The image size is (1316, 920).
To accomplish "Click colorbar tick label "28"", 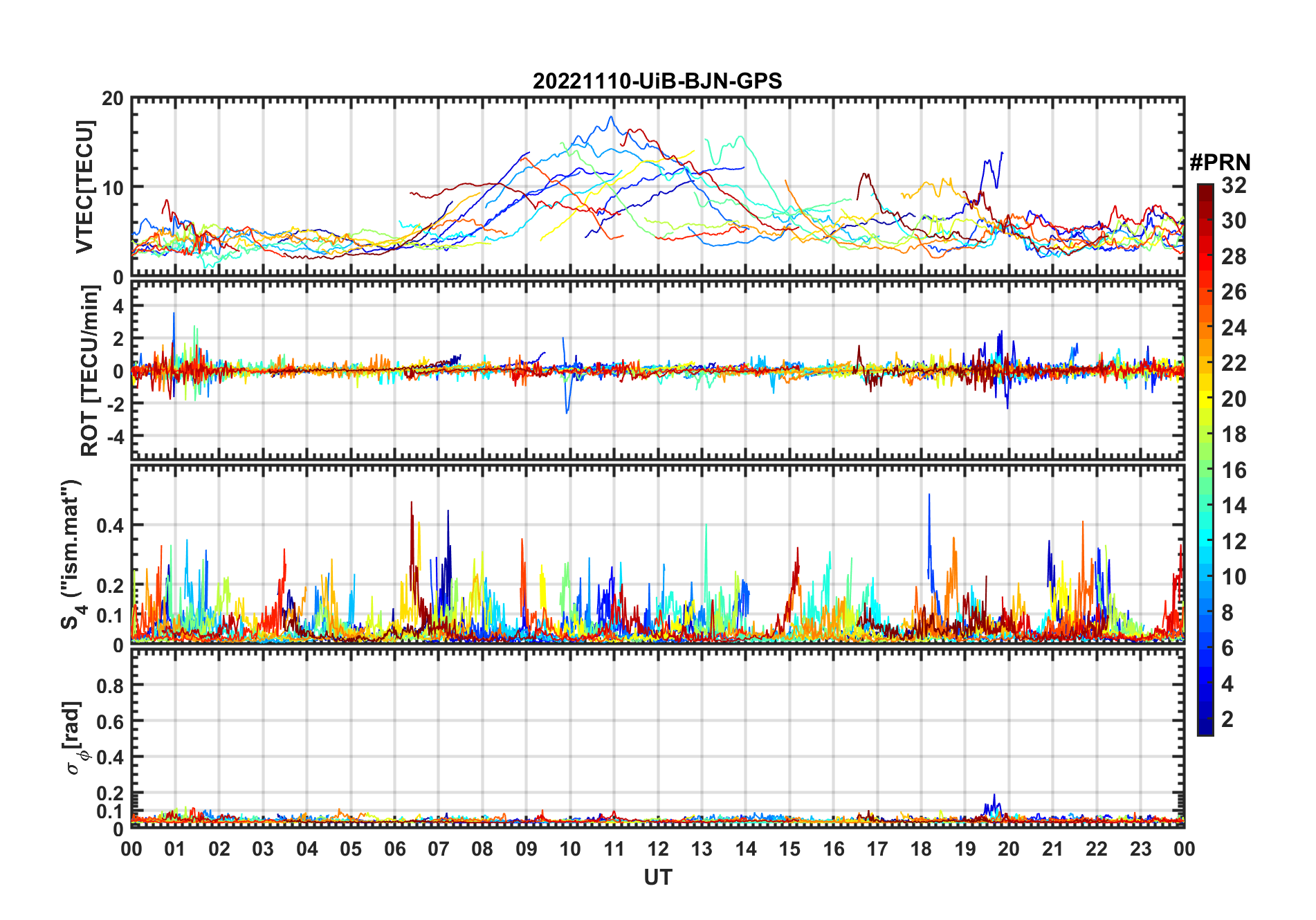I will [x=1234, y=257].
